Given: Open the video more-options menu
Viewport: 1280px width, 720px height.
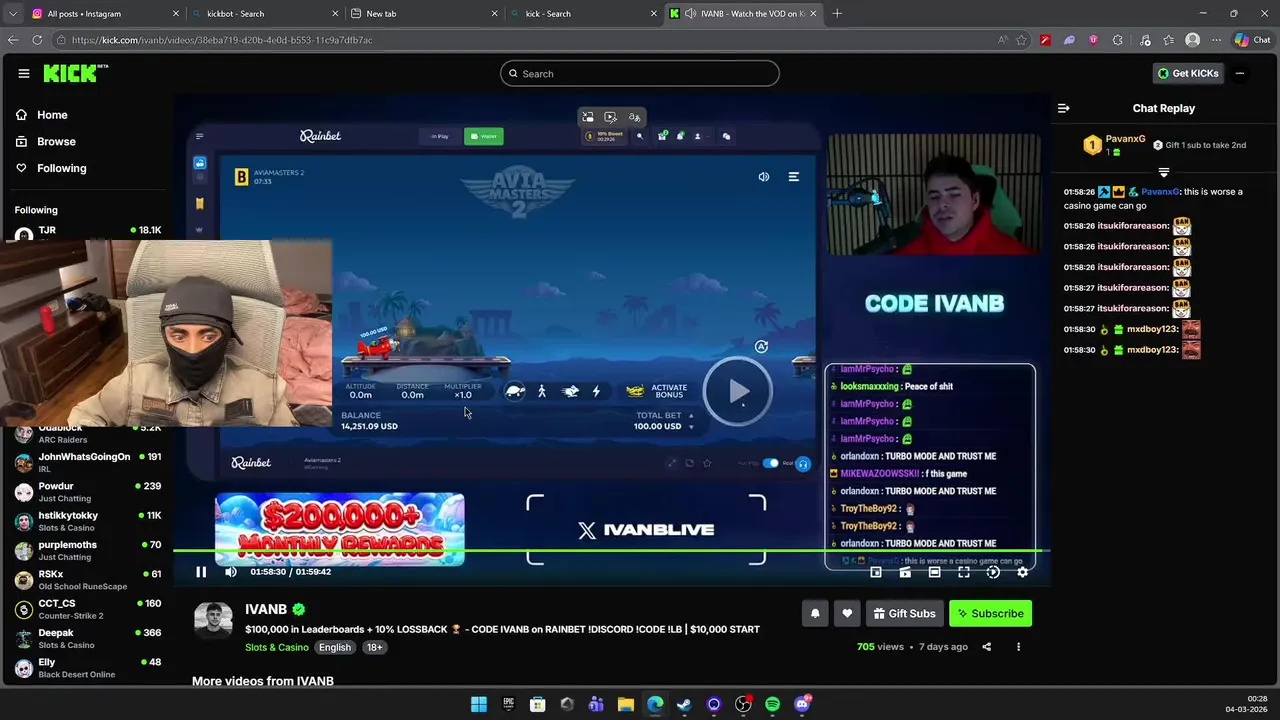Looking at the screenshot, I should tap(1018, 647).
